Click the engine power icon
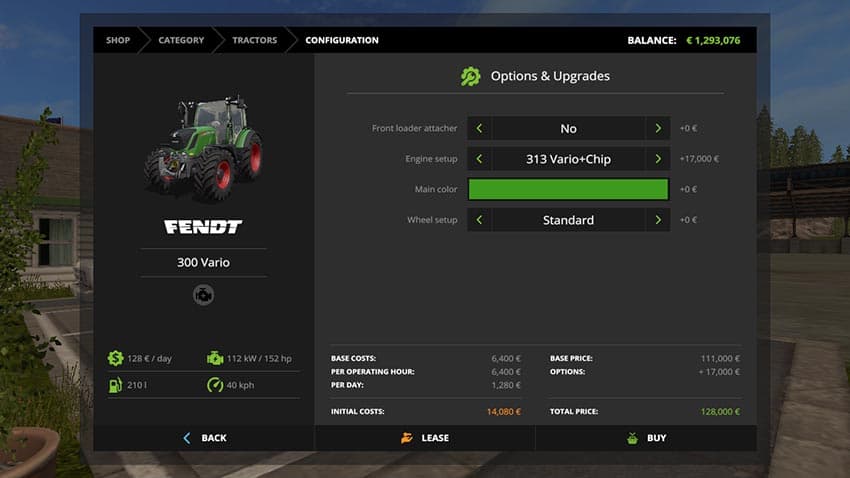This screenshot has height=478, width=850. [x=215, y=358]
